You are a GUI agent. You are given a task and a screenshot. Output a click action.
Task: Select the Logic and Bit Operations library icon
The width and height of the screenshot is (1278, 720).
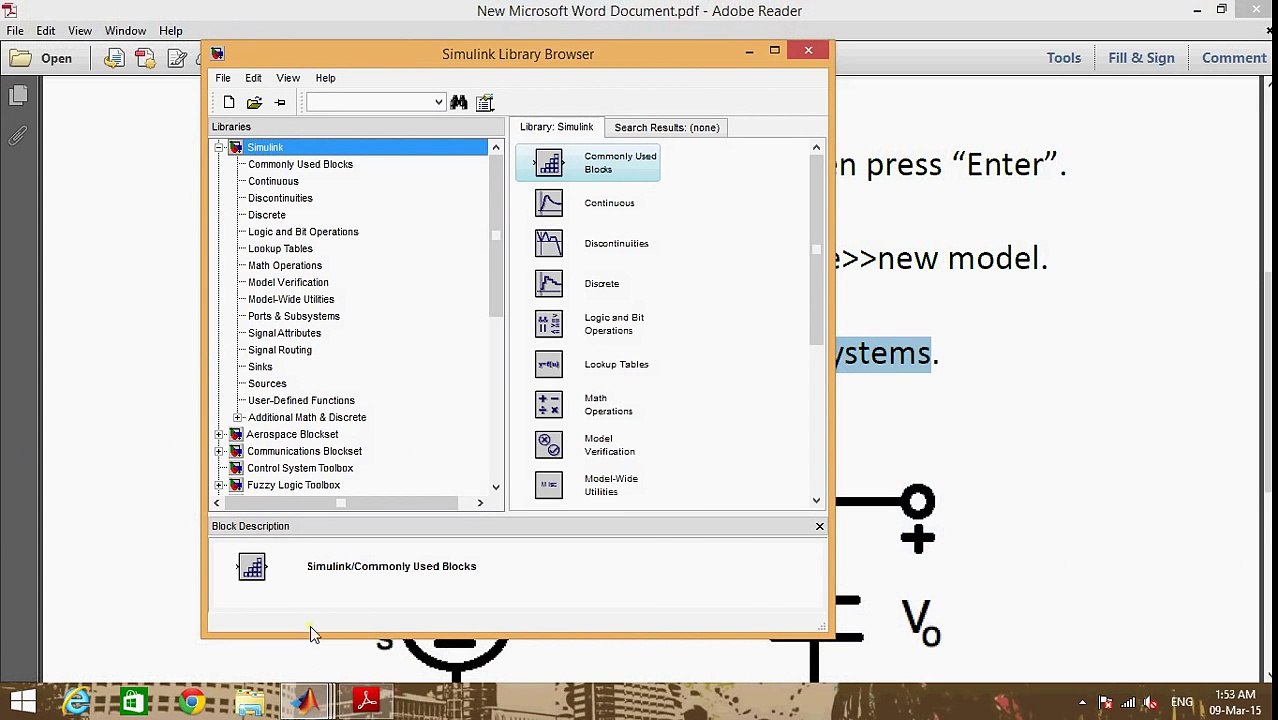point(549,324)
